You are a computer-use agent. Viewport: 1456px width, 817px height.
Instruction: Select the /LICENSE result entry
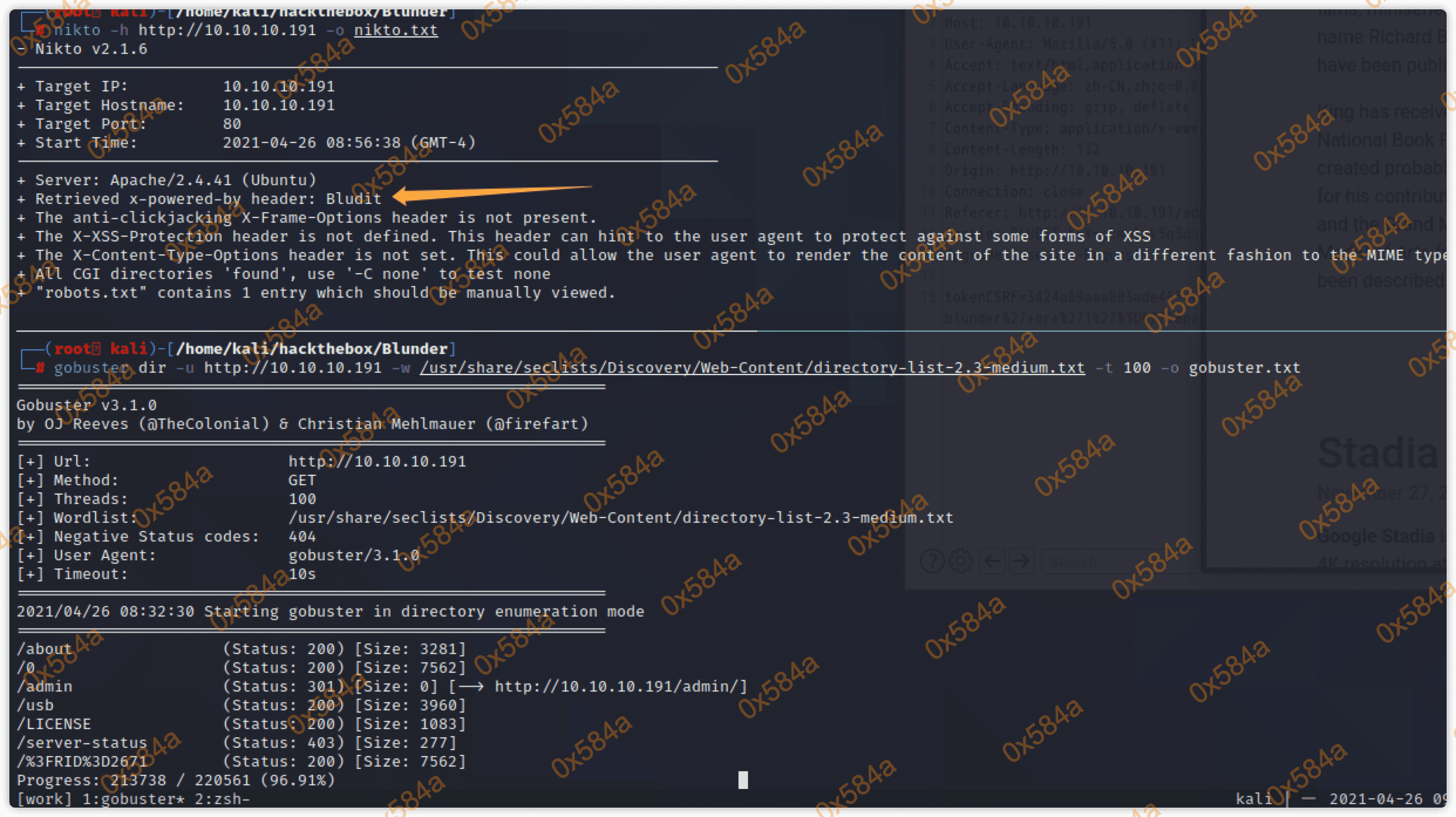click(x=54, y=724)
